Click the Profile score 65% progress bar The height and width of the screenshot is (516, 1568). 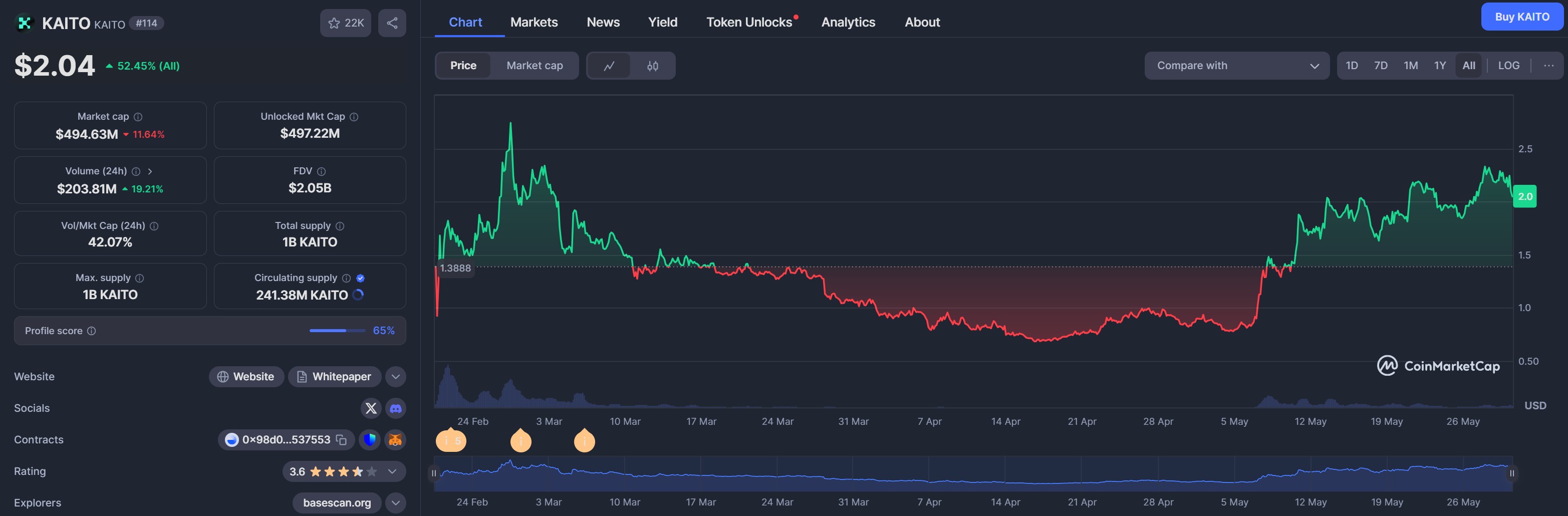(337, 331)
